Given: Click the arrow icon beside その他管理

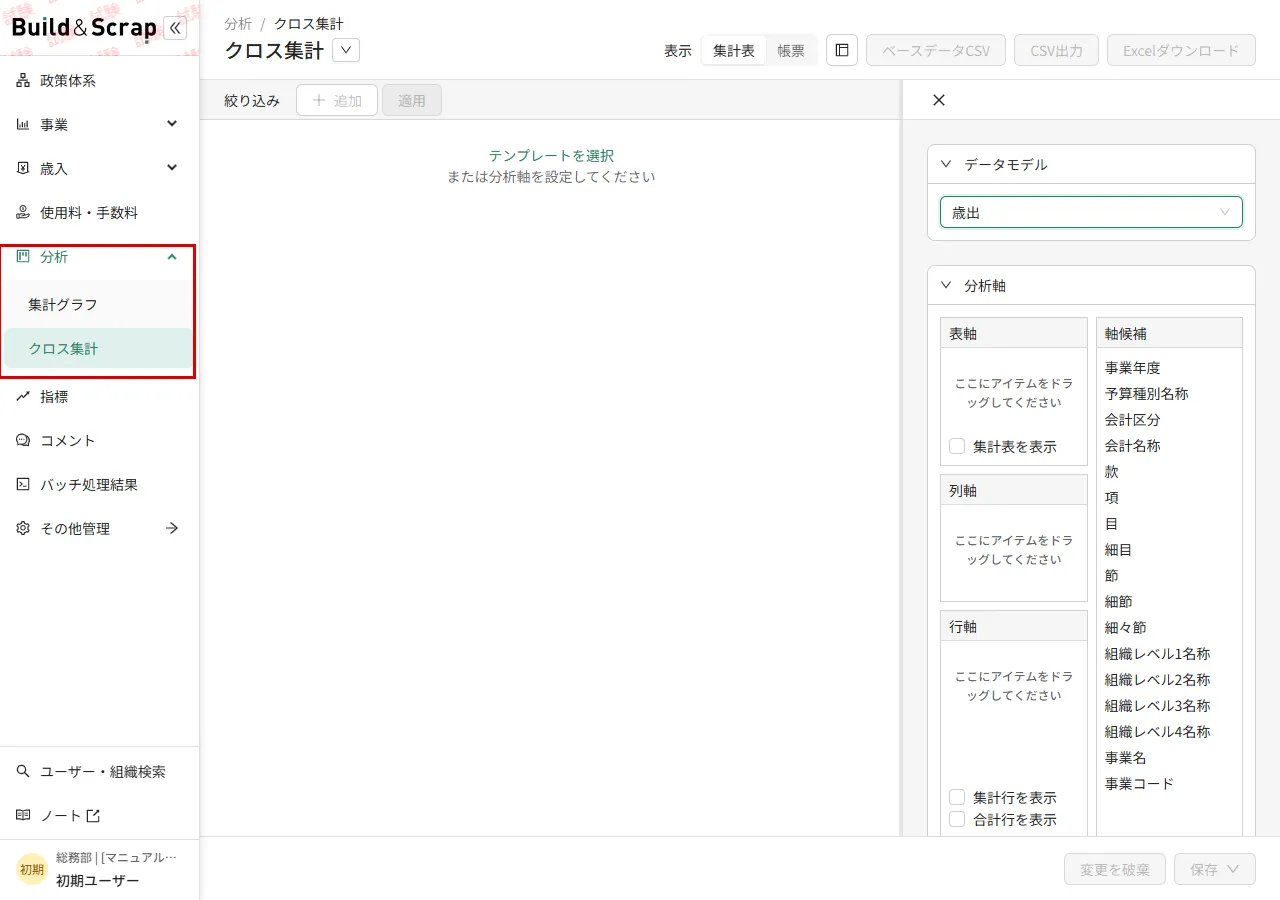Looking at the screenshot, I should click(x=172, y=529).
